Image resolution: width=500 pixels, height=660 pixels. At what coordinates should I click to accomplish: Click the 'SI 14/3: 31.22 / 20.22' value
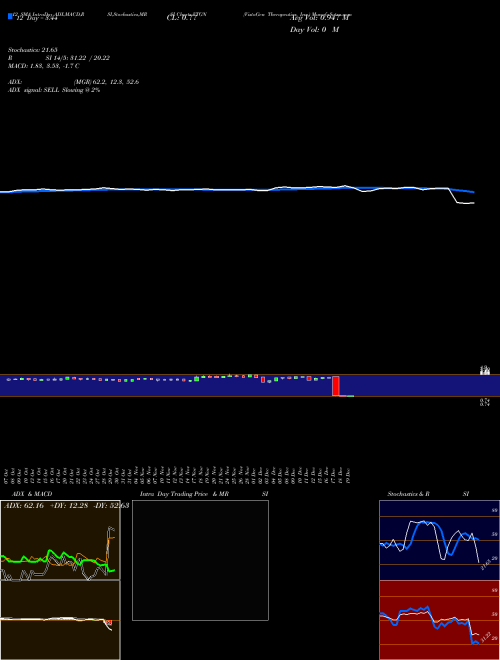[x=77, y=58]
